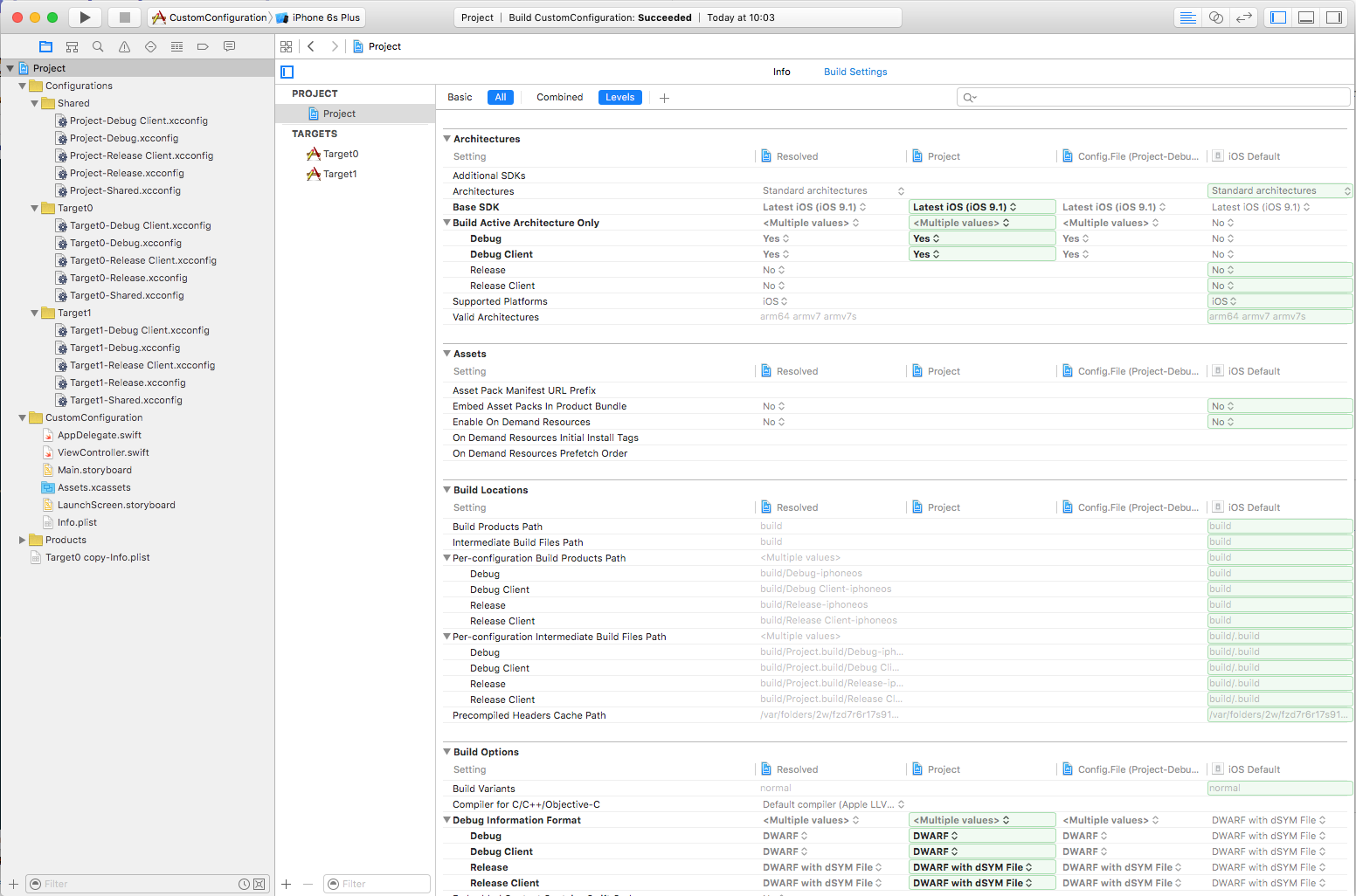Click the Basic settings filter button
Screen dimensions: 1356x896
coord(460,98)
